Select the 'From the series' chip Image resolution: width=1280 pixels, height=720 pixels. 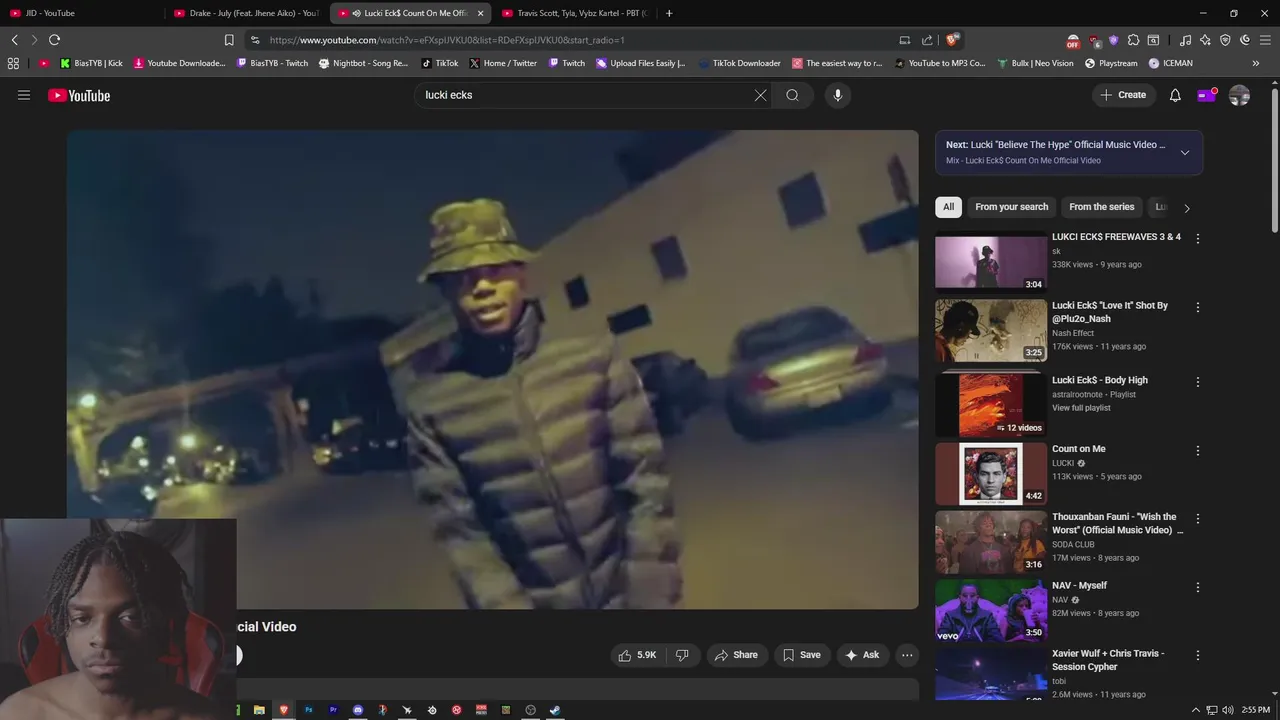point(1102,207)
